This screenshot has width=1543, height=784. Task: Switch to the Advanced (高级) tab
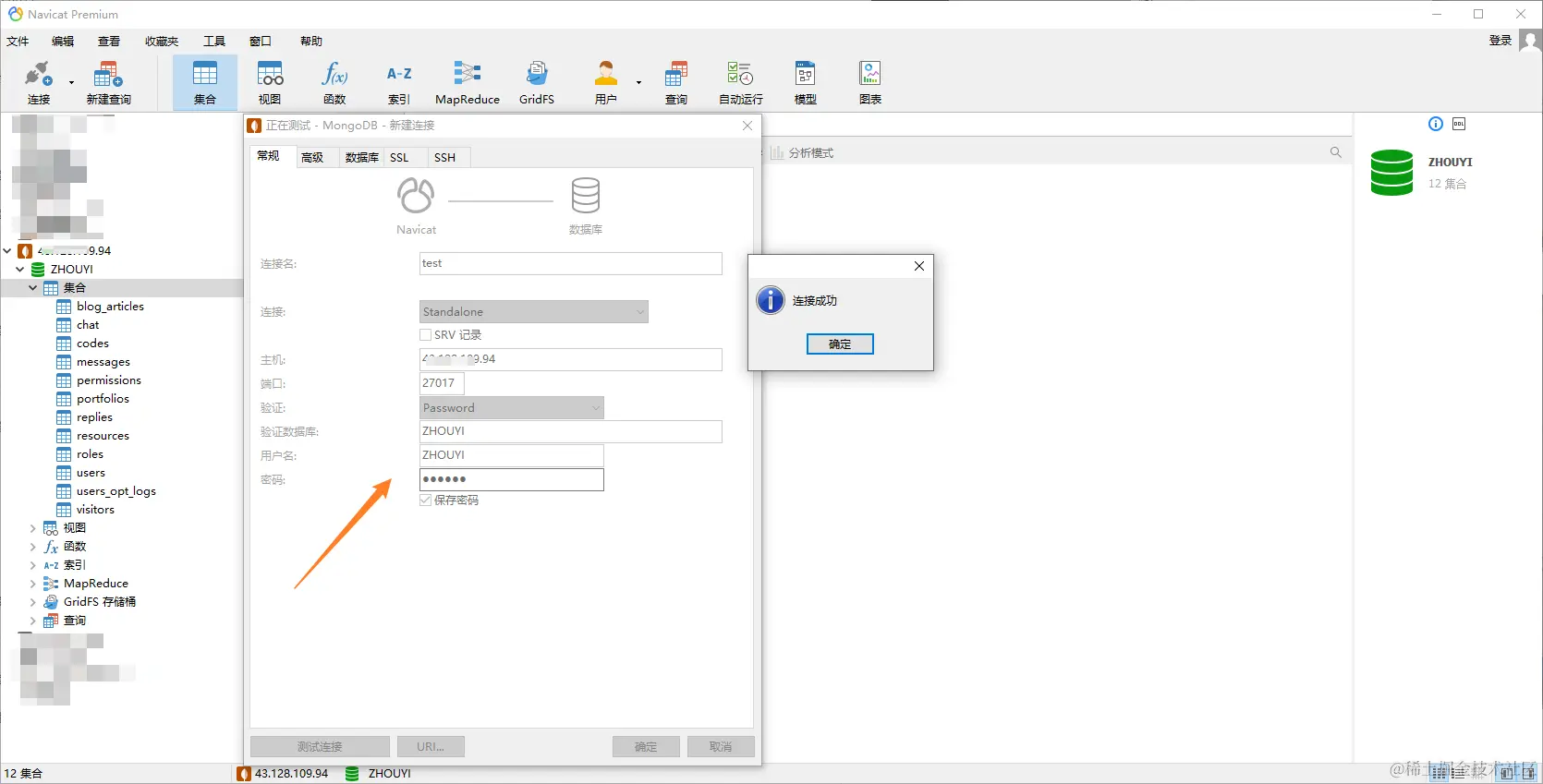pyautogui.click(x=312, y=158)
